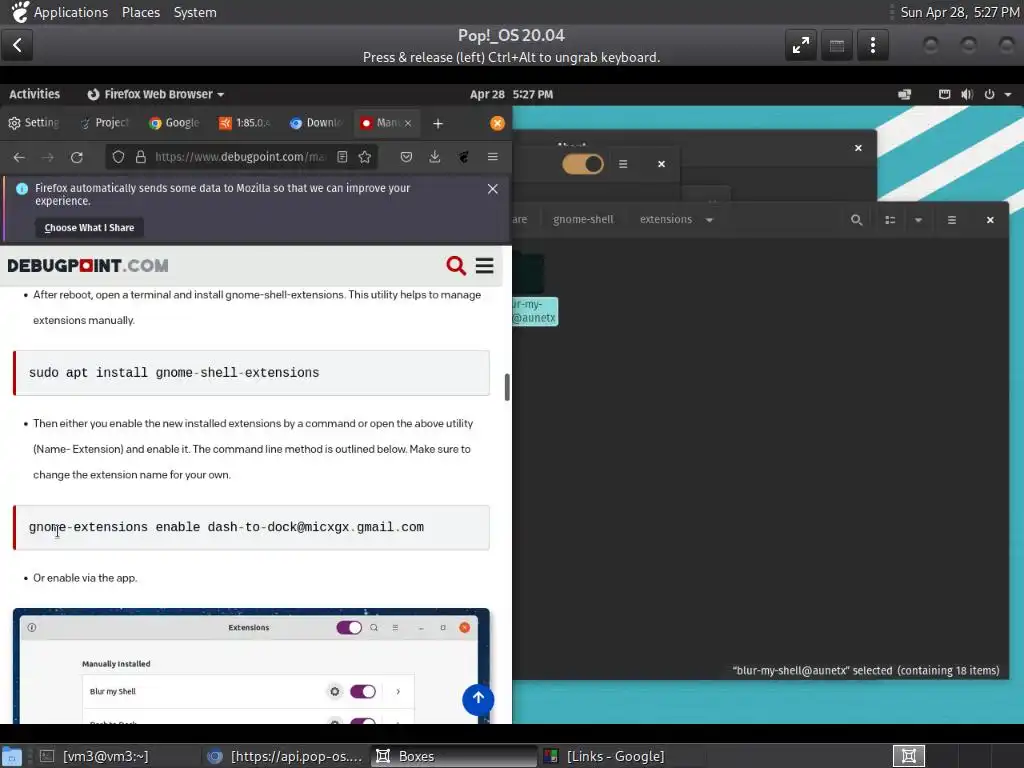Click the Firefox page vertical scrollbar

click(x=507, y=387)
